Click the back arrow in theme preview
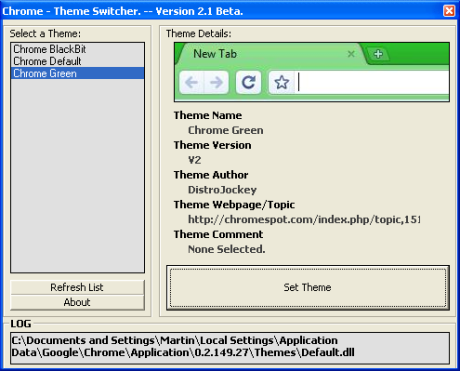This screenshot has height=371, width=460. pyautogui.click(x=192, y=82)
